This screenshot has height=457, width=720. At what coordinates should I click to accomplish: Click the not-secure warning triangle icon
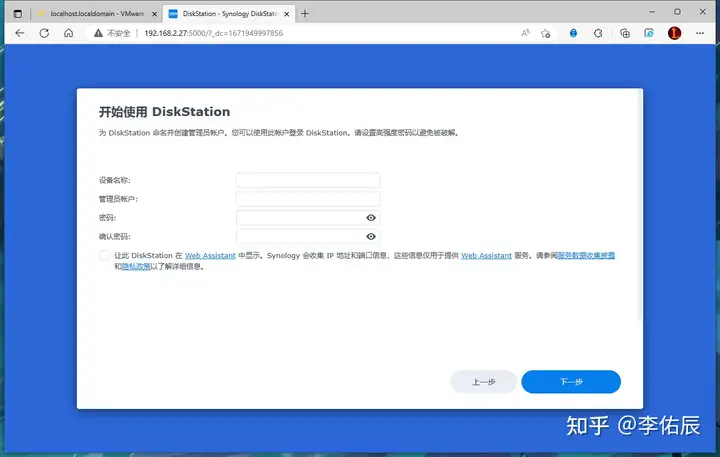(98, 33)
